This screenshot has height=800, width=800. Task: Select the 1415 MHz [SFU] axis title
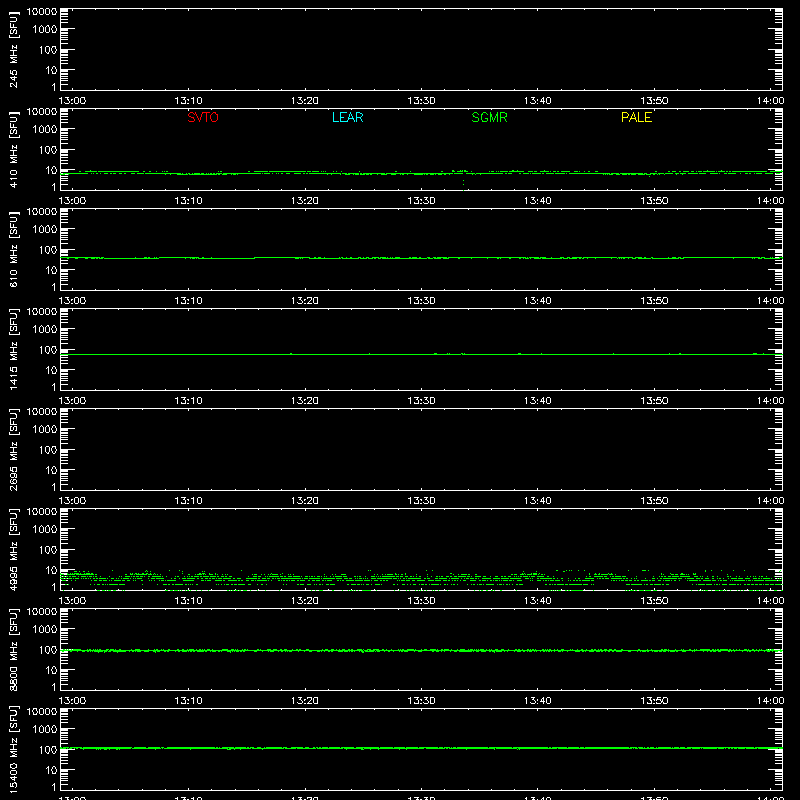(13, 349)
